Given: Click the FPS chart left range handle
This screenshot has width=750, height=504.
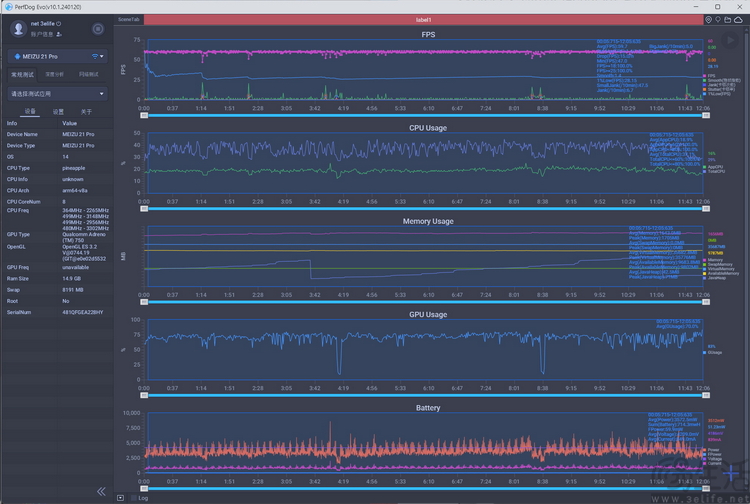Looking at the screenshot, I should (144, 115).
